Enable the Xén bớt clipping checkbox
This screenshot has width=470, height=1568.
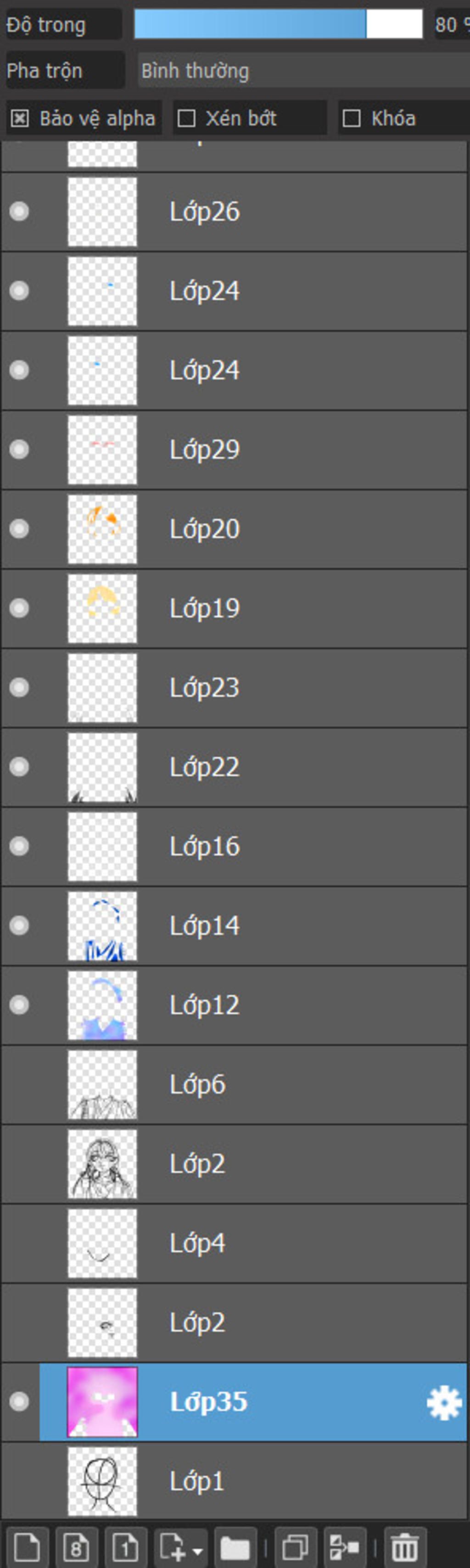tap(186, 118)
